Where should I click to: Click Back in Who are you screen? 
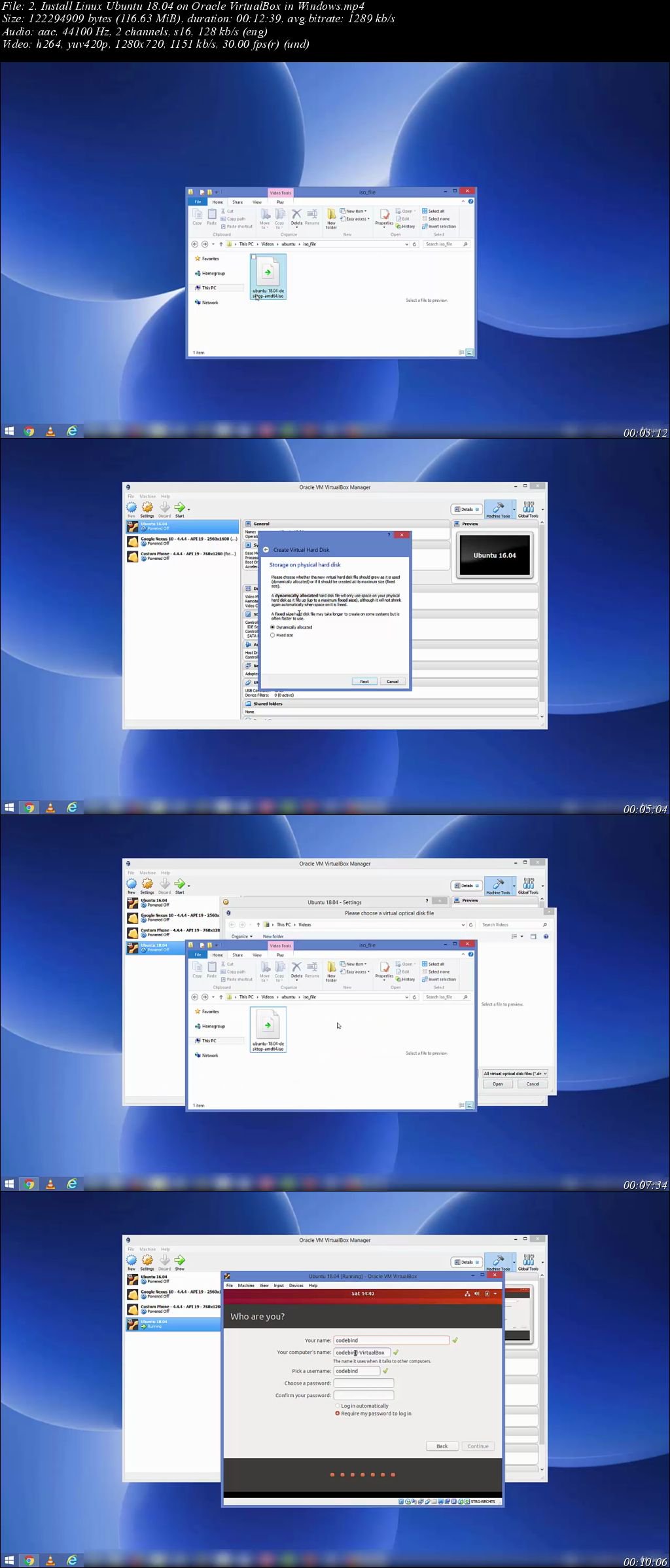[x=442, y=1446]
